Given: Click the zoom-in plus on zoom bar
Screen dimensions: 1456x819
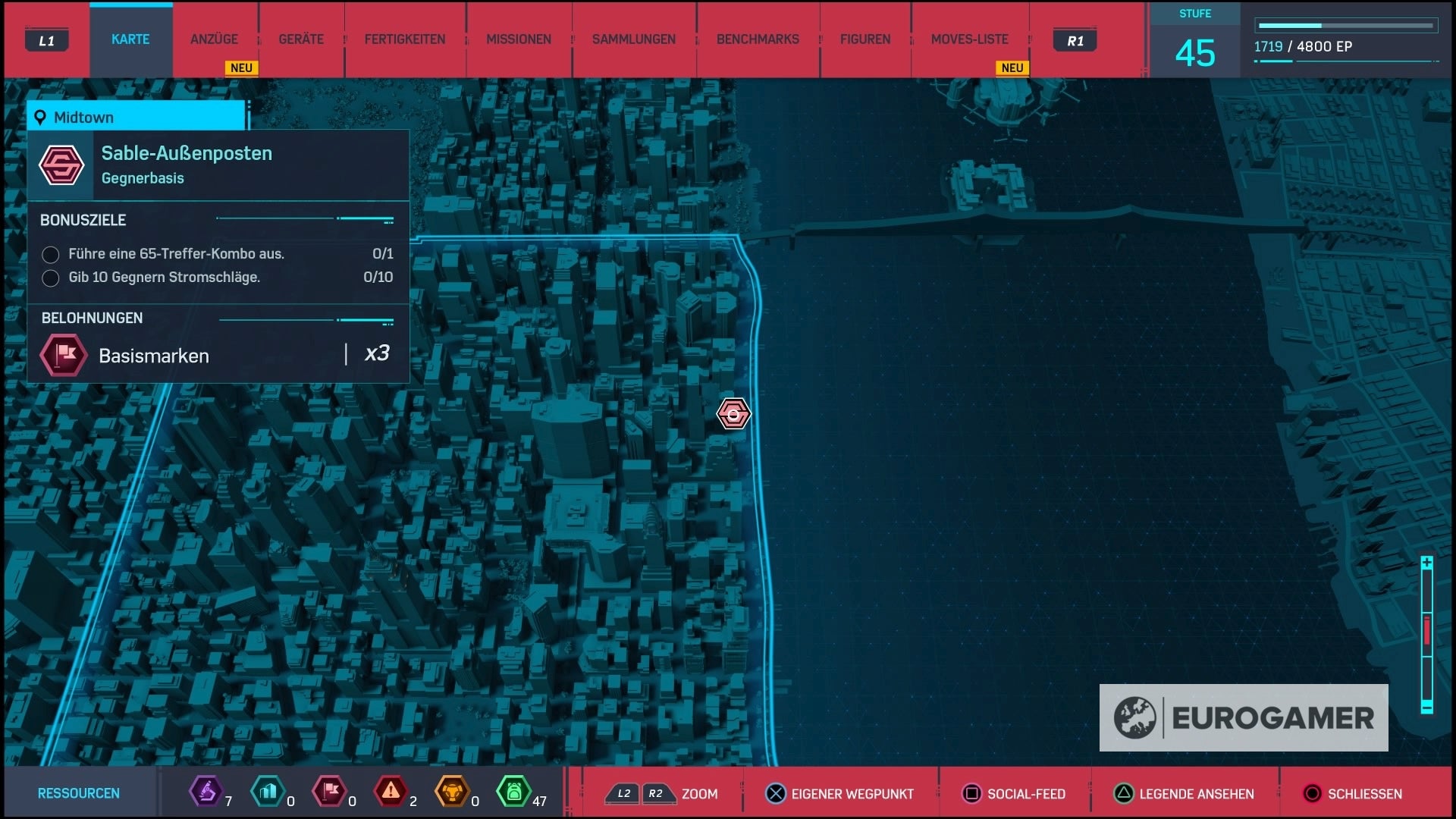Looking at the screenshot, I should pyautogui.click(x=1427, y=563).
